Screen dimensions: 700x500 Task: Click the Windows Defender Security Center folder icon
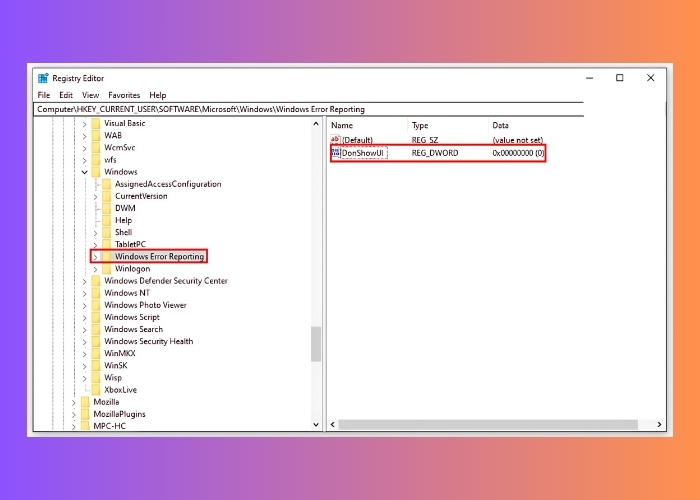click(96, 281)
